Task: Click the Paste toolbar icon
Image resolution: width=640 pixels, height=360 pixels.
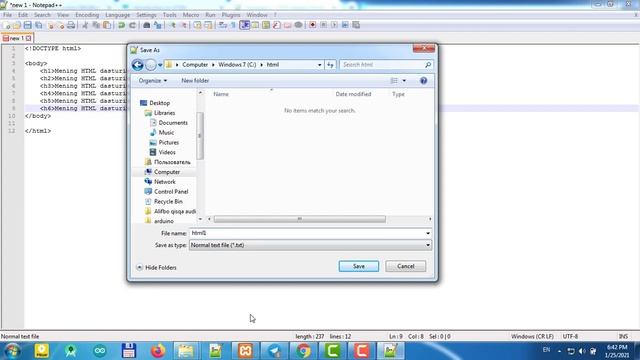Action: [107, 25]
